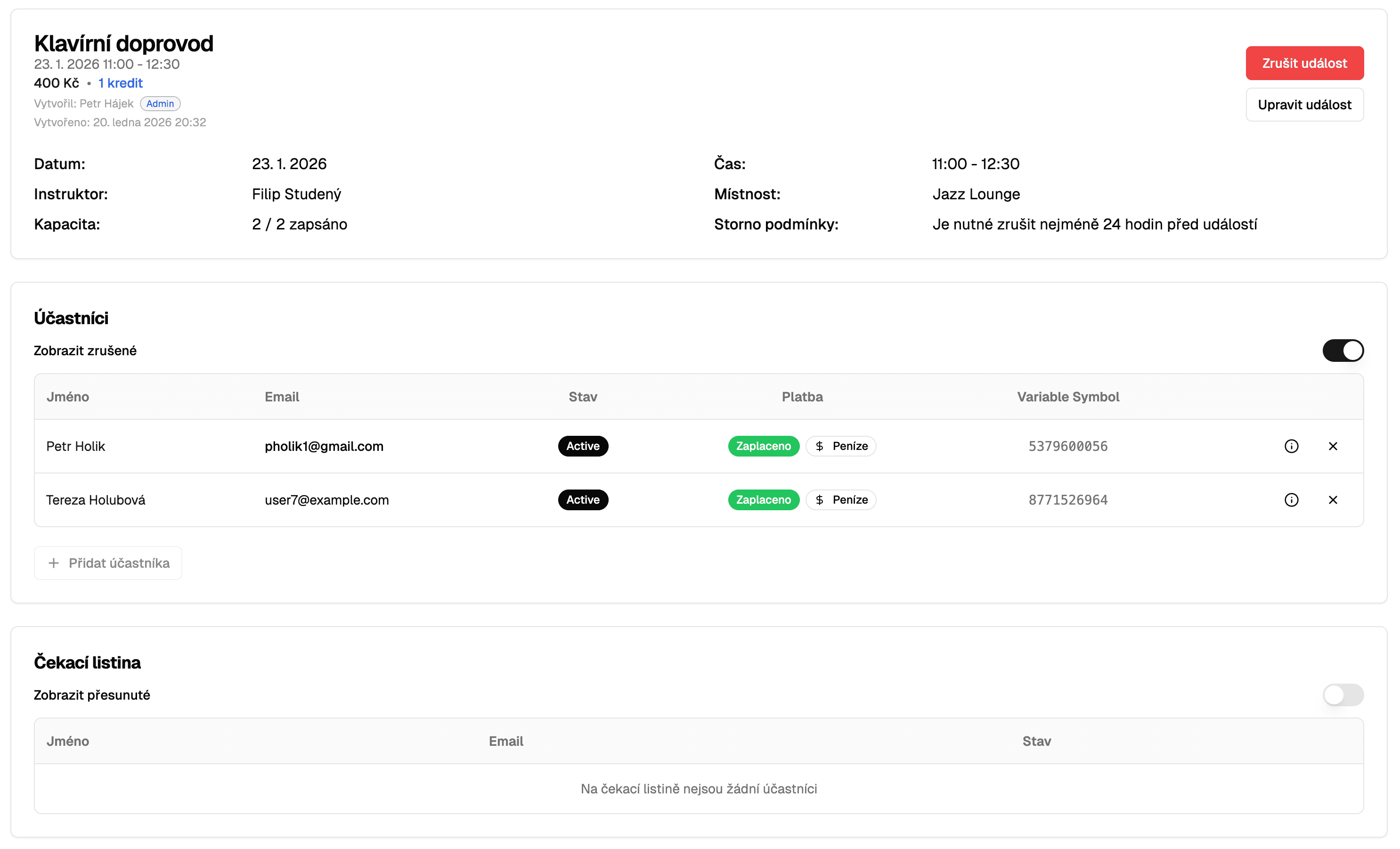Image resolution: width=1400 pixels, height=849 pixels.
Task: Click Upravit událost button
Action: tap(1304, 105)
